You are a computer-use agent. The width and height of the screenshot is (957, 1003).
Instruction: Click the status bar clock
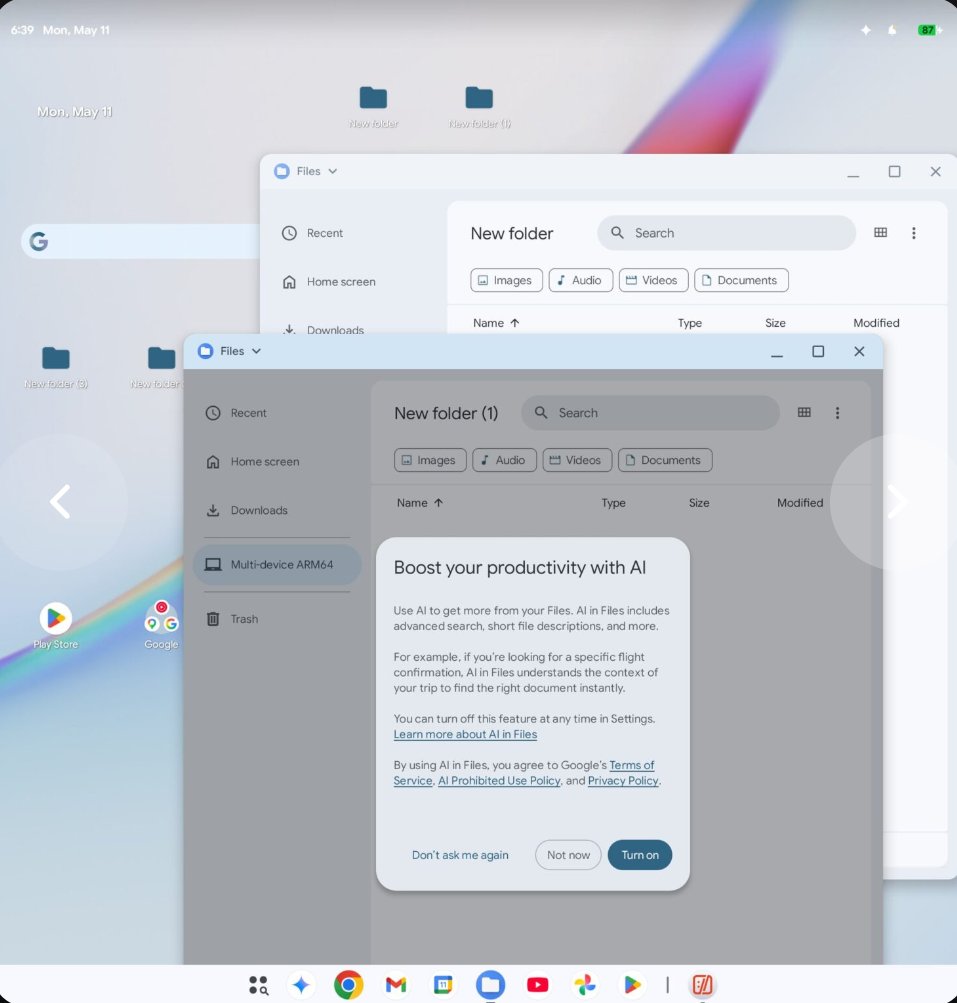coord(22,30)
